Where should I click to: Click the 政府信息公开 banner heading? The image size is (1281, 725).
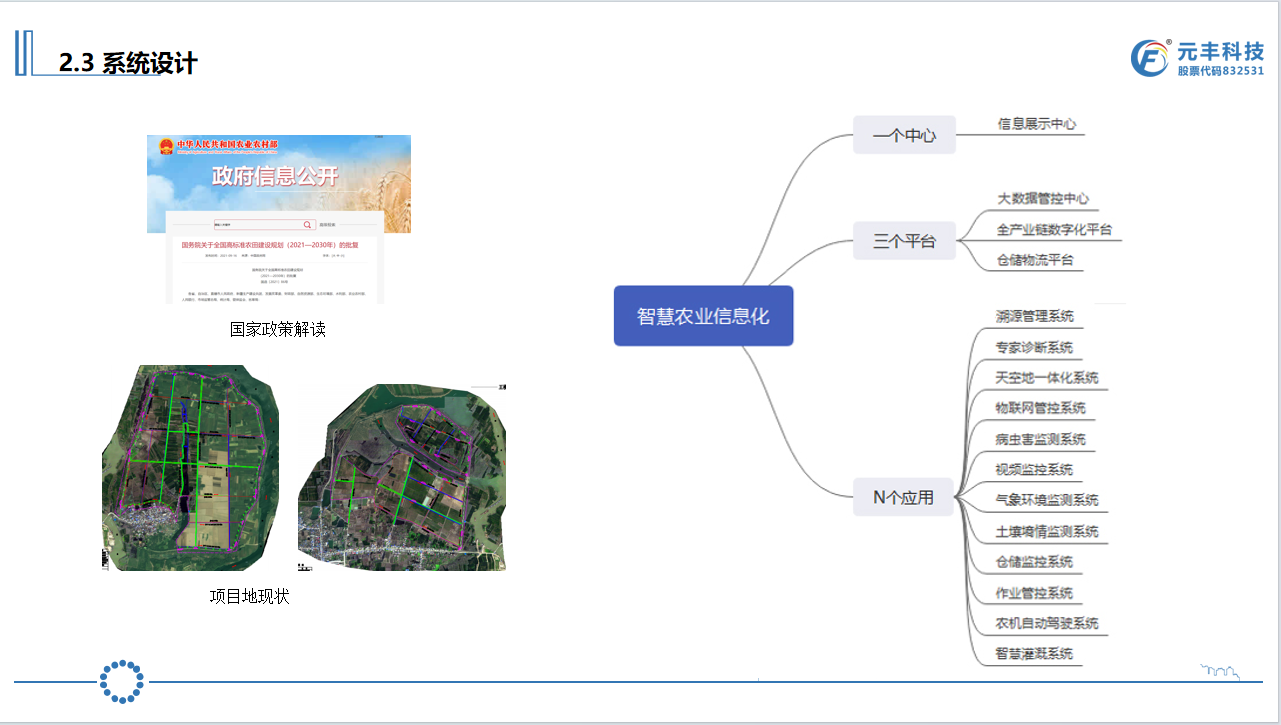[x=274, y=176]
